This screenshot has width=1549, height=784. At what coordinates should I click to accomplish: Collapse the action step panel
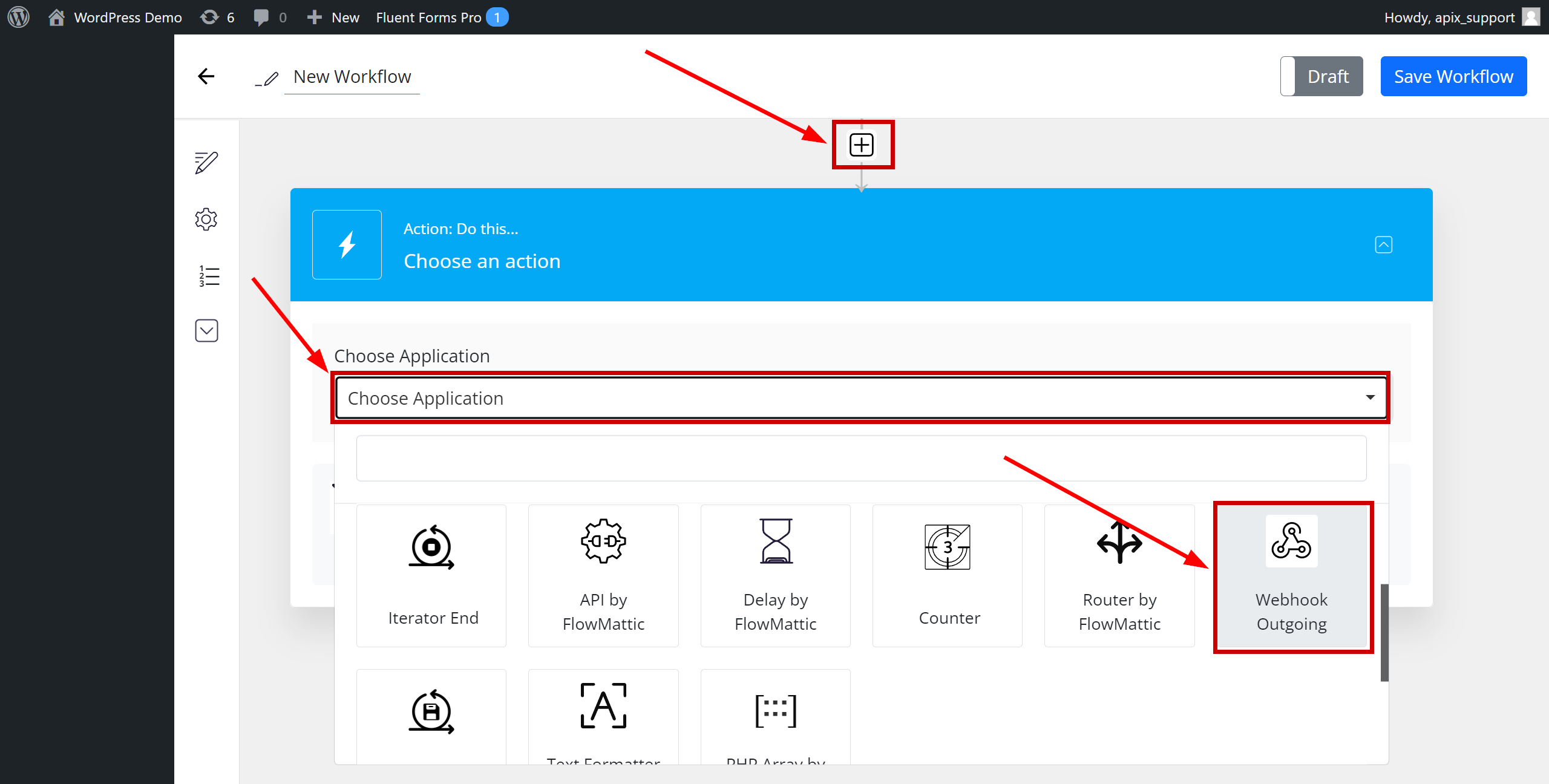1383,244
